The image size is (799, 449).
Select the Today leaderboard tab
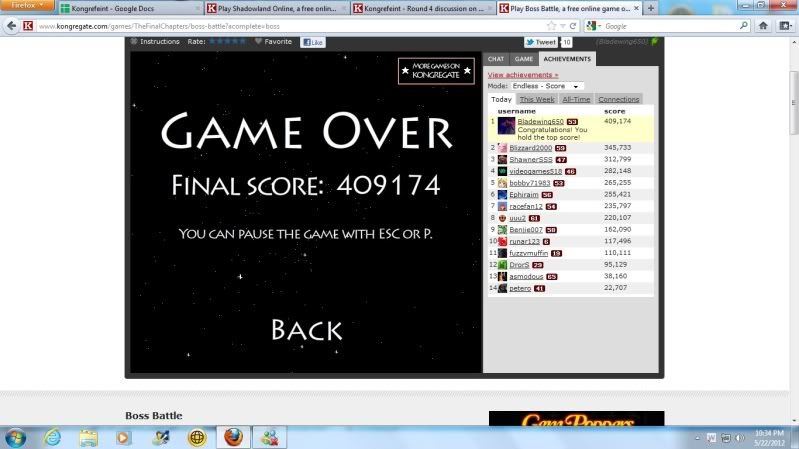point(501,99)
